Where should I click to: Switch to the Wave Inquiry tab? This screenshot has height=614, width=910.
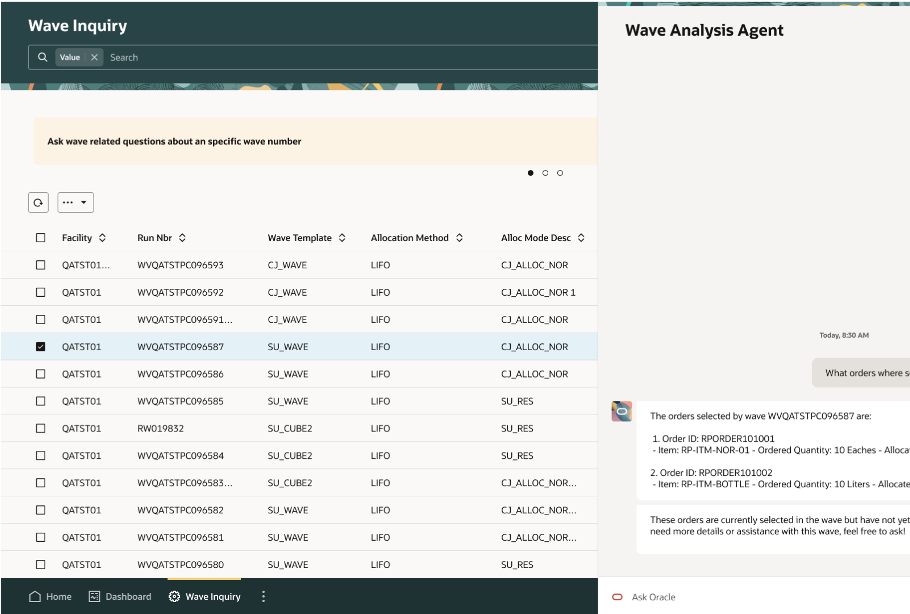point(204,597)
